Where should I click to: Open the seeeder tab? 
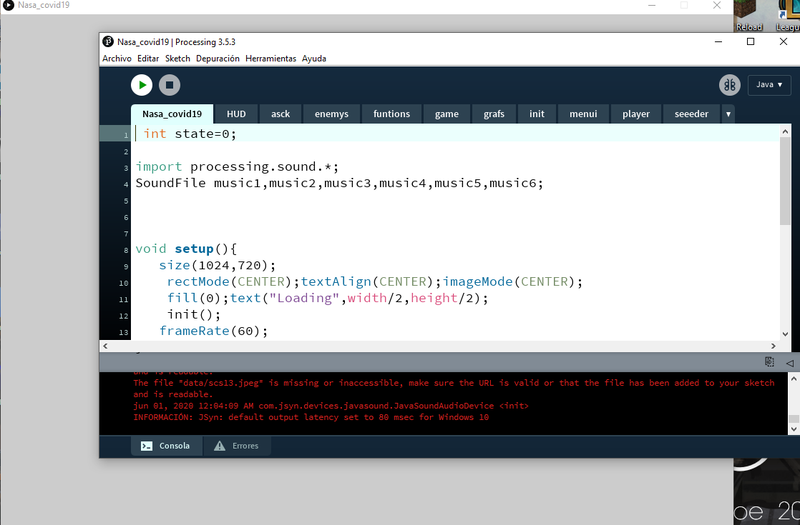click(x=691, y=114)
